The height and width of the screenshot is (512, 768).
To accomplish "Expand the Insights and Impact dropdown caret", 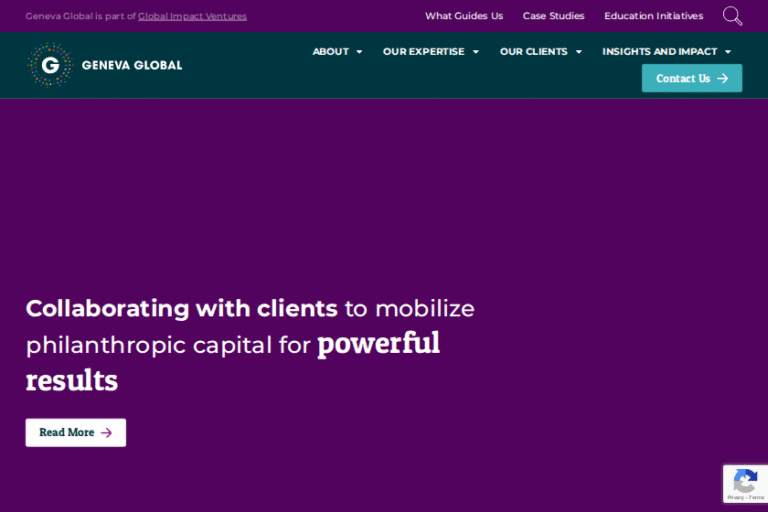I will (x=728, y=52).
